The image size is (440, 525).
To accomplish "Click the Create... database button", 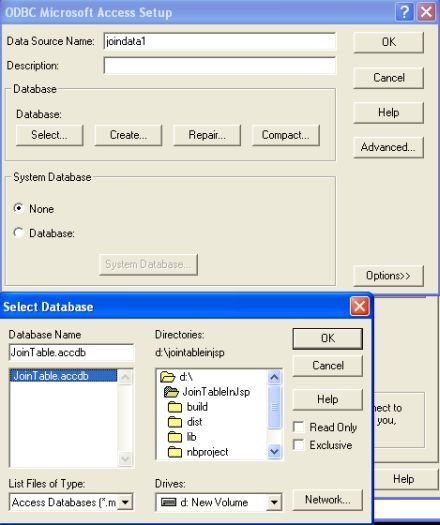I will 128,135.
